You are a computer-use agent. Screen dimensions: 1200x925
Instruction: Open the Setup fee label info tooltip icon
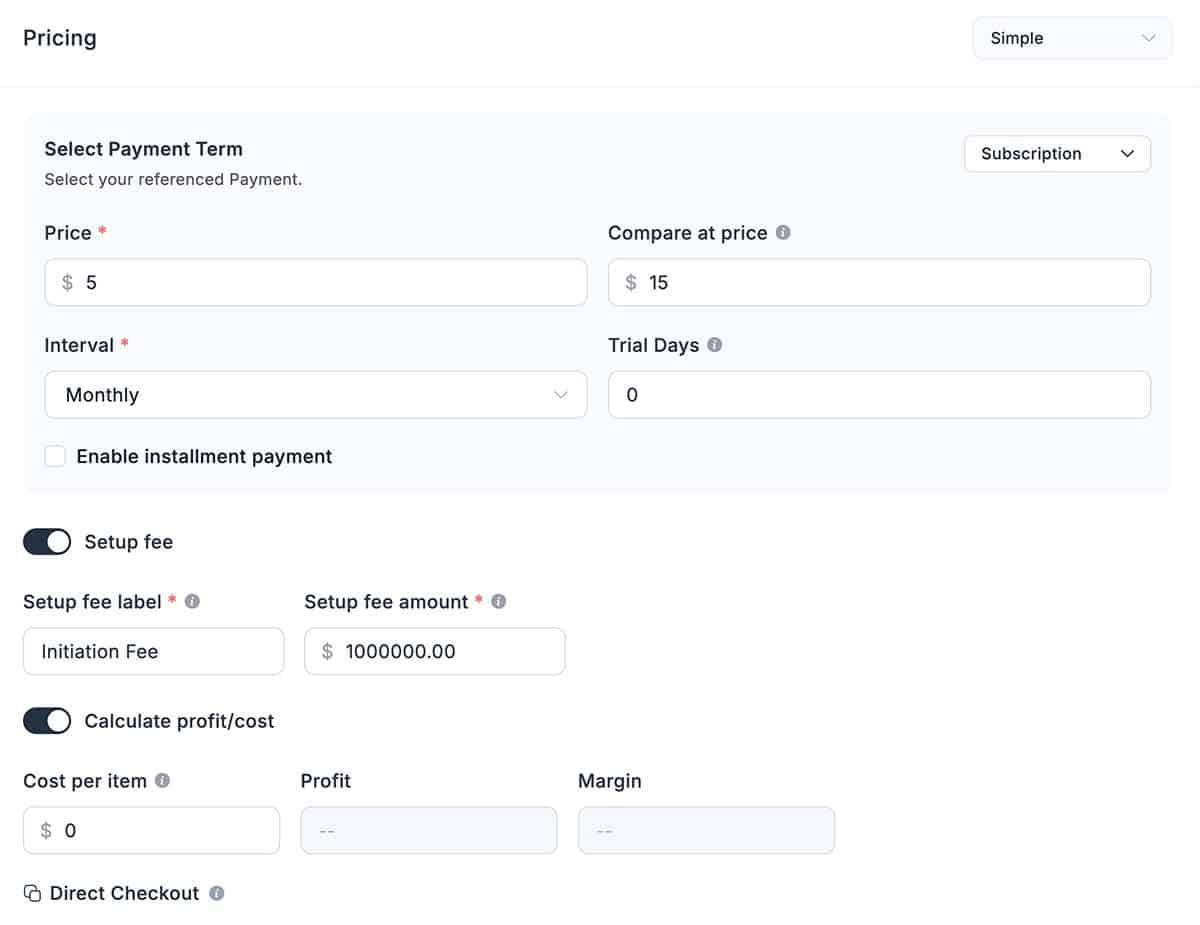[x=190, y=601]
